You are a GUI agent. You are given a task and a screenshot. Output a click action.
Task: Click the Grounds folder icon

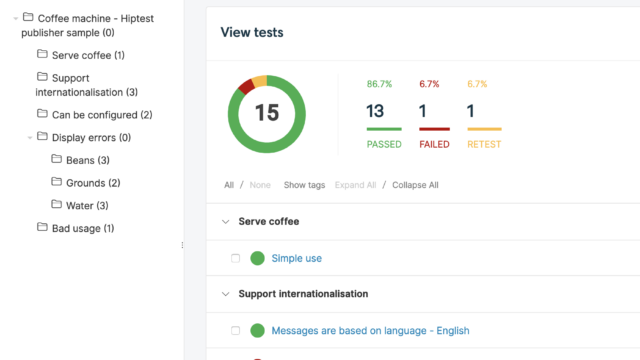pyautogui.click(x=56, y=182)
